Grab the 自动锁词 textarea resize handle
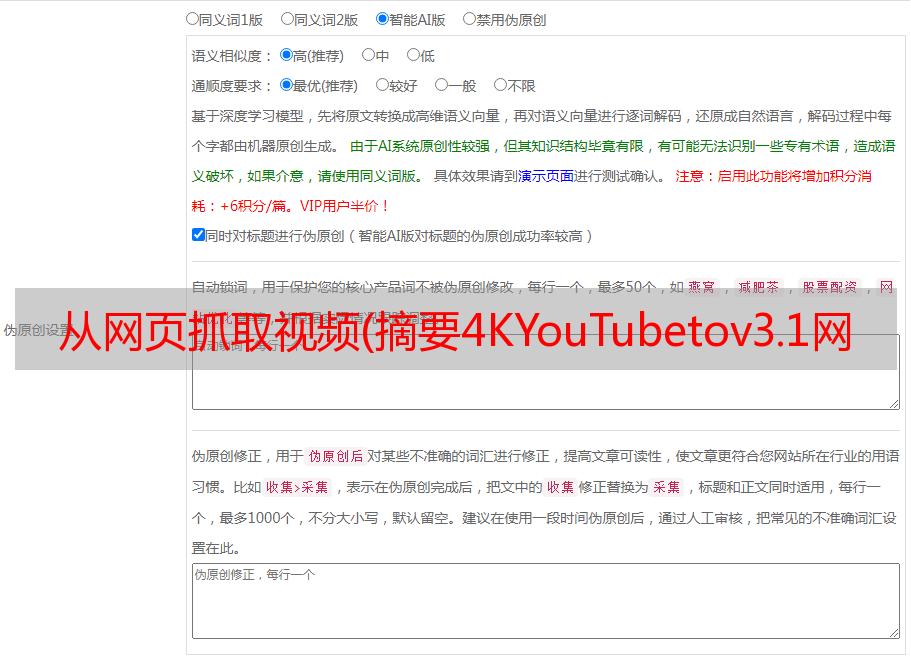This screenshot has height=658, width=911. (894, 404)
